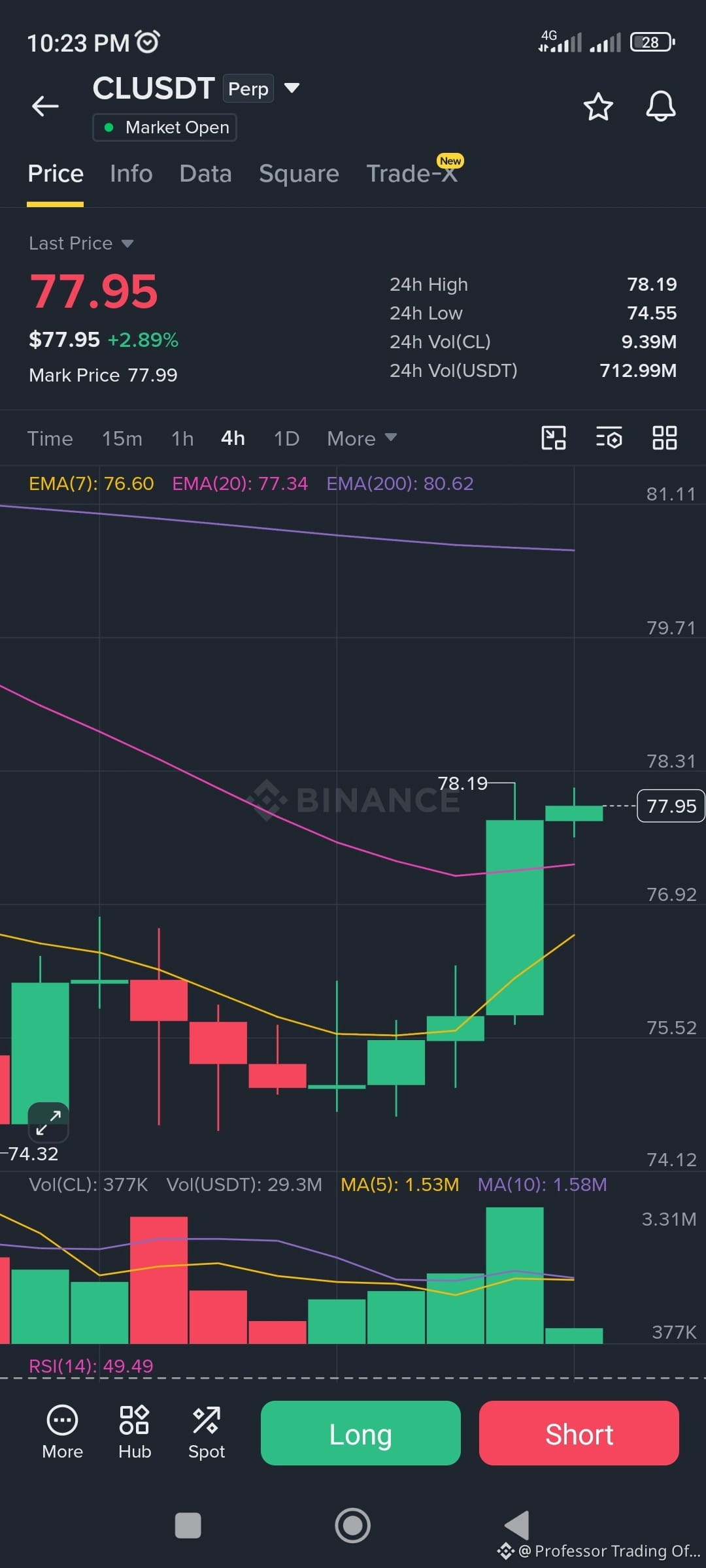This screenshot has height=1568, width=706.
Task: Switch to the Square tab
Action: [x=299, y=174]
